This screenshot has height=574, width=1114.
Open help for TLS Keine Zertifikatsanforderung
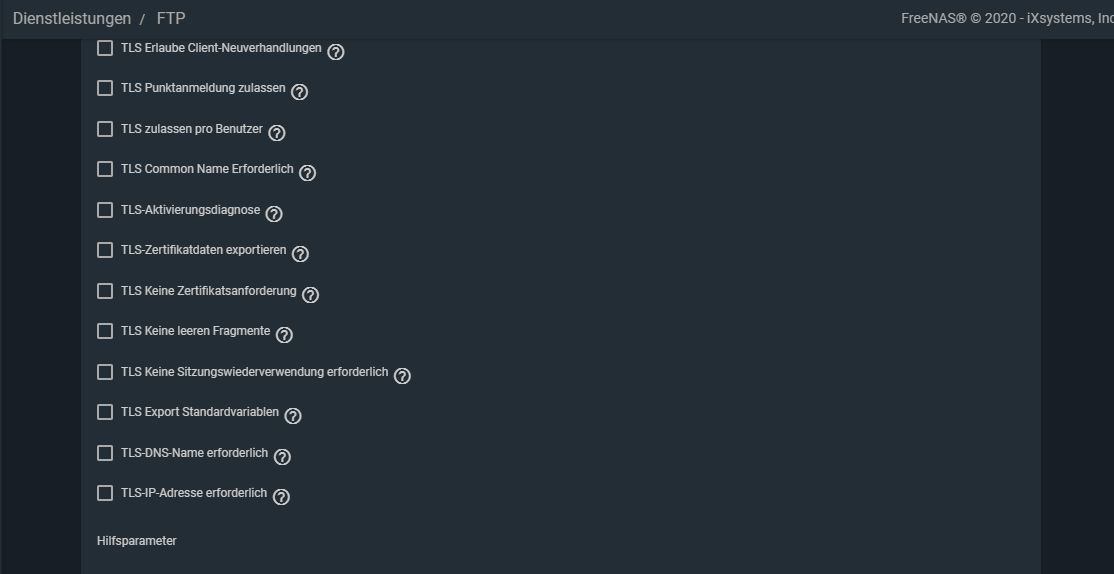[x=310, y=295]
